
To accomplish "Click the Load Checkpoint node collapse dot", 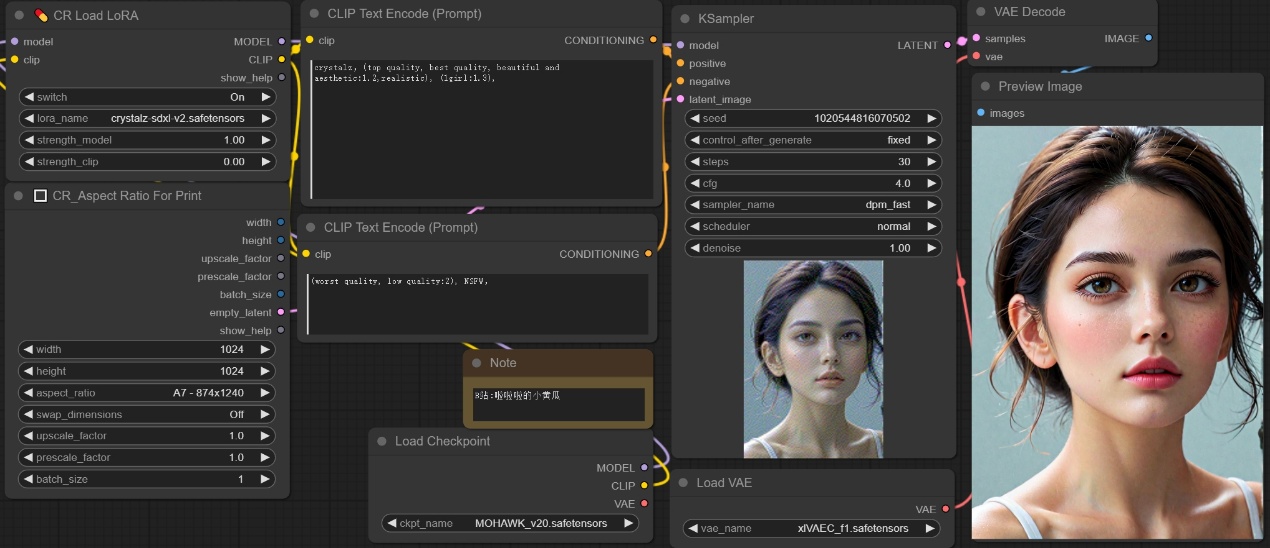I will point(383,441).
